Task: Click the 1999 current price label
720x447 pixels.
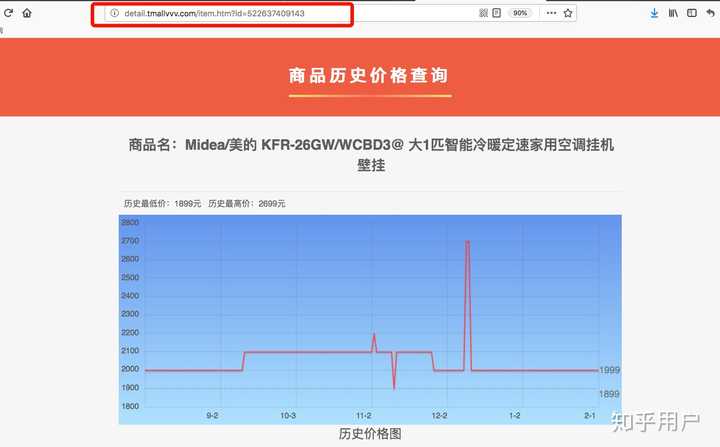Action: click(x=609, y=370)
